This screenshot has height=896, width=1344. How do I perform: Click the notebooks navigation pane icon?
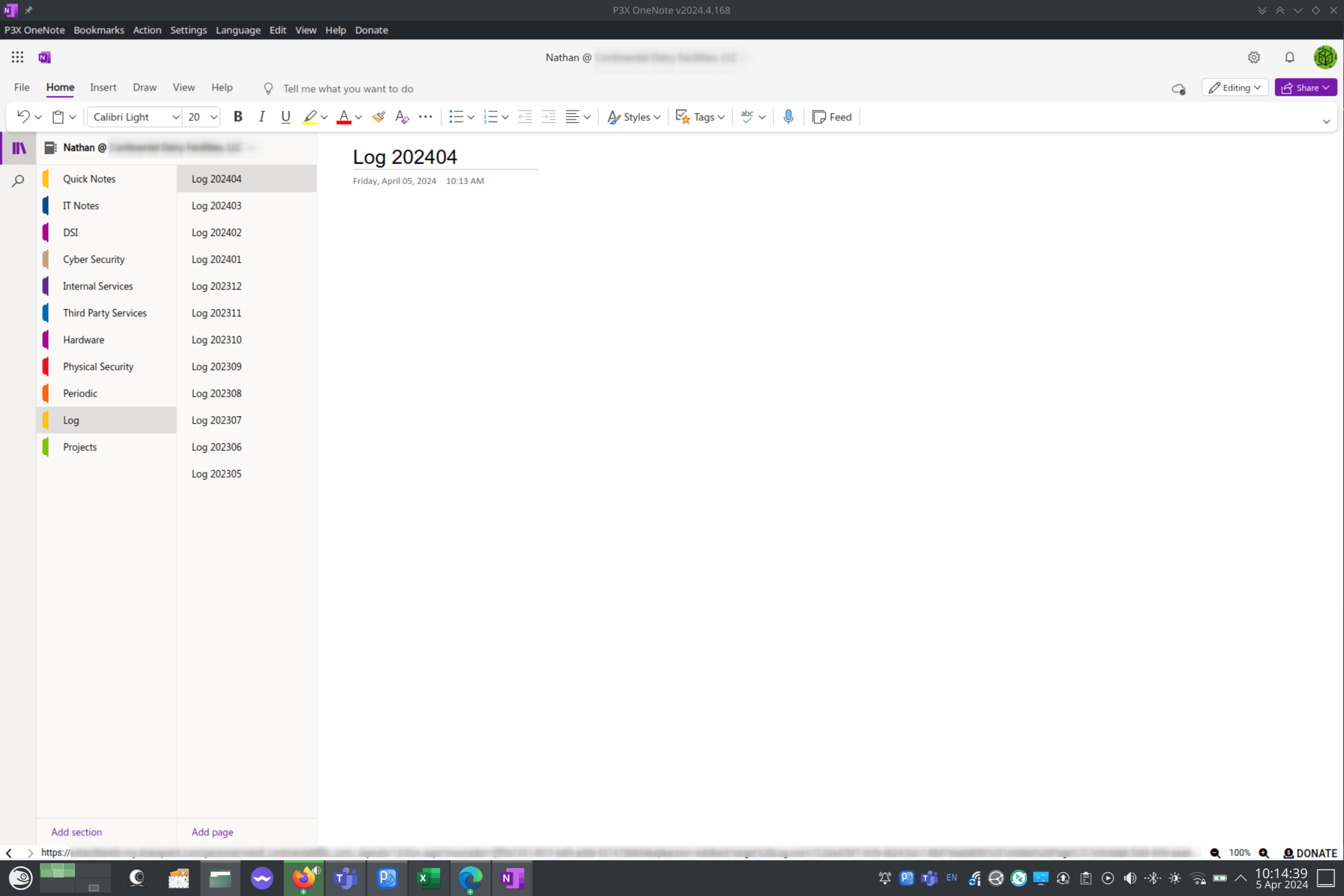pos(19,148)
